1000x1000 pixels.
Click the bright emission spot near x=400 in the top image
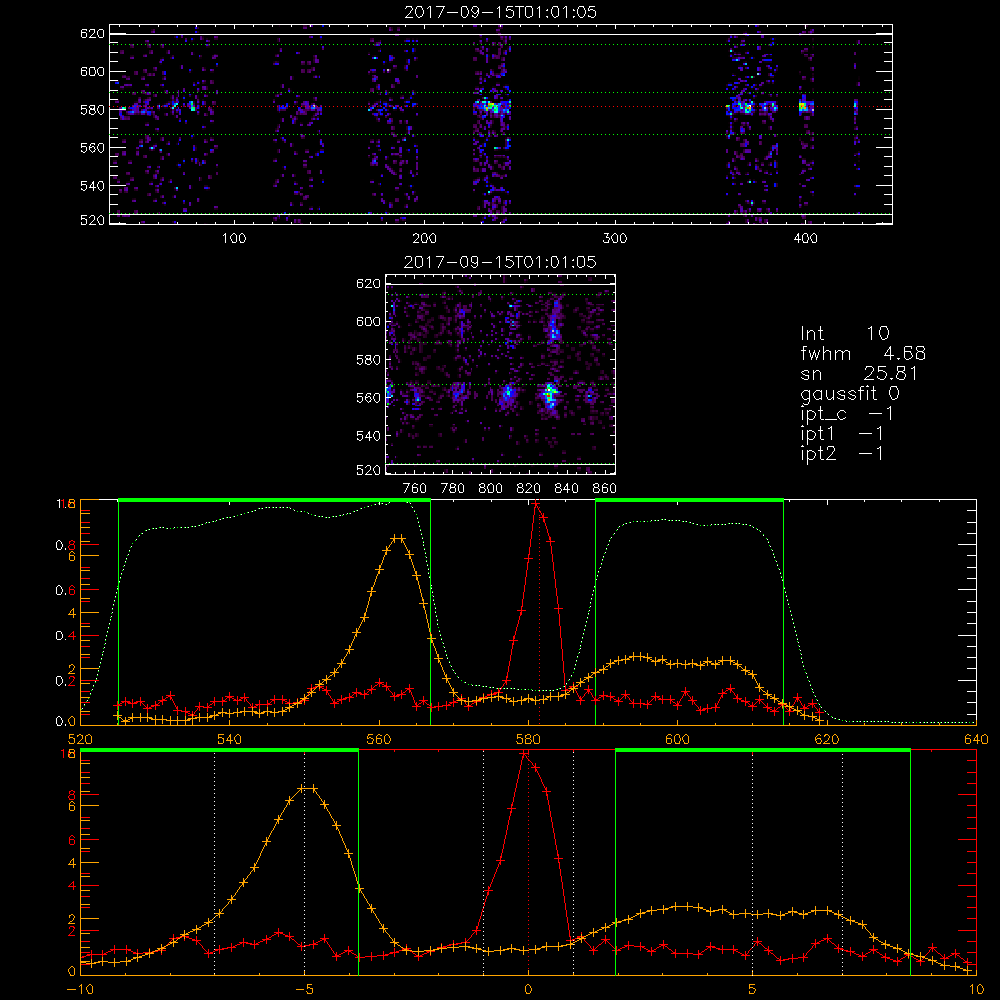[x=805, y=106]
